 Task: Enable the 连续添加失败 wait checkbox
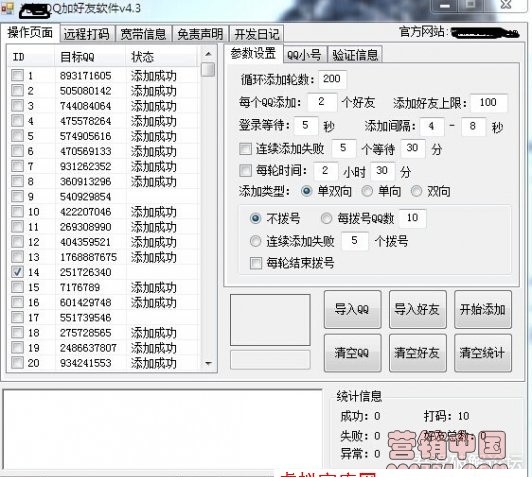tap(245, 149)
